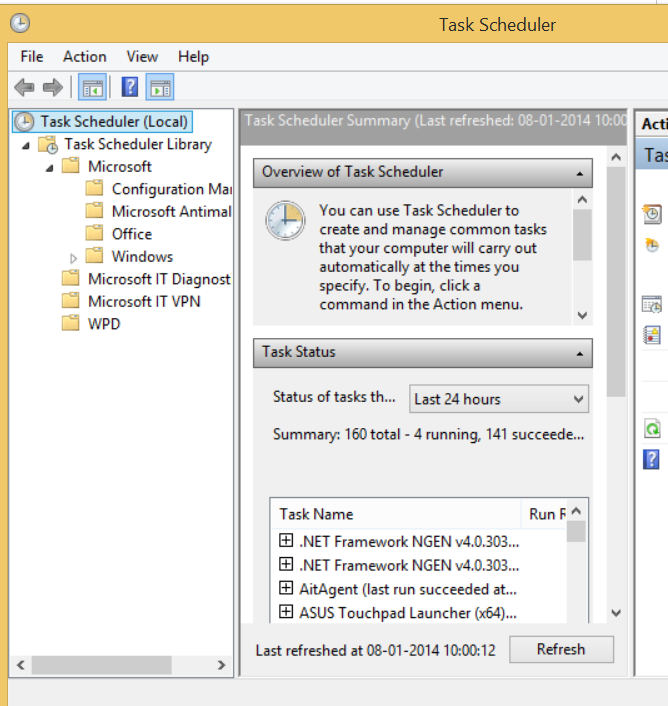Screen dimensions: 668x706
Task: Expand the Windows folder in the tree
Action: pos(74,257)
